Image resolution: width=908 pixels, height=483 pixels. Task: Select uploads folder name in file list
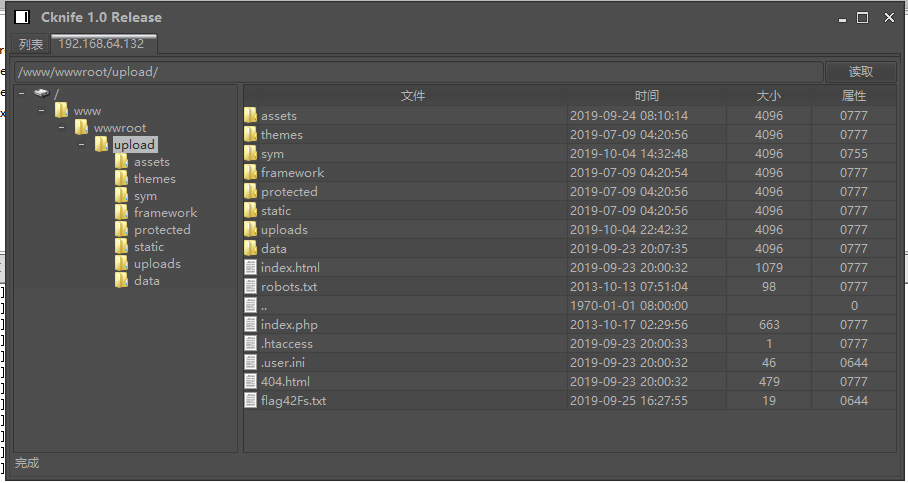284,229
